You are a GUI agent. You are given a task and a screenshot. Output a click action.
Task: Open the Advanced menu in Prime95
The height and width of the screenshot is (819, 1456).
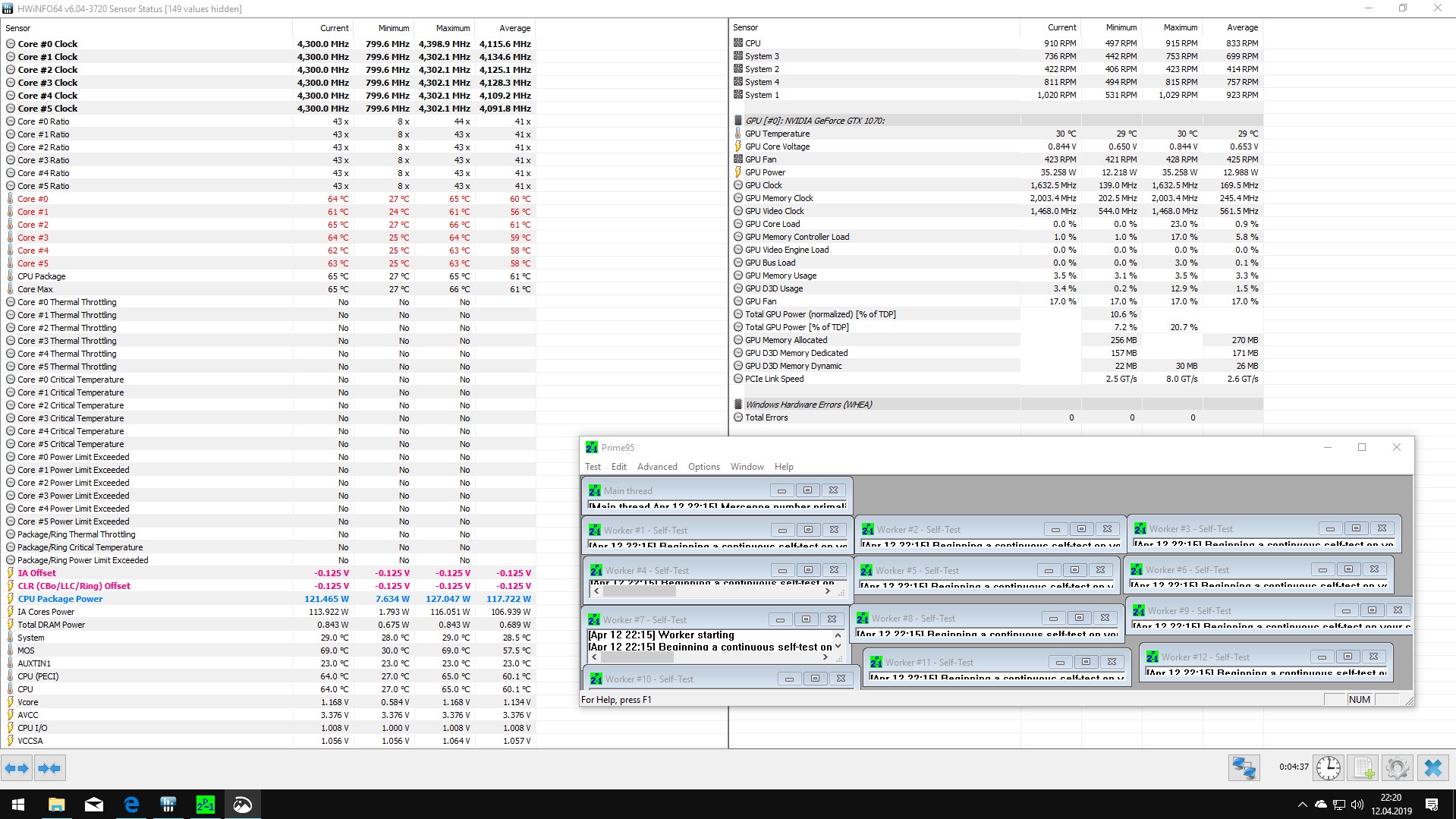coord(657,467)
